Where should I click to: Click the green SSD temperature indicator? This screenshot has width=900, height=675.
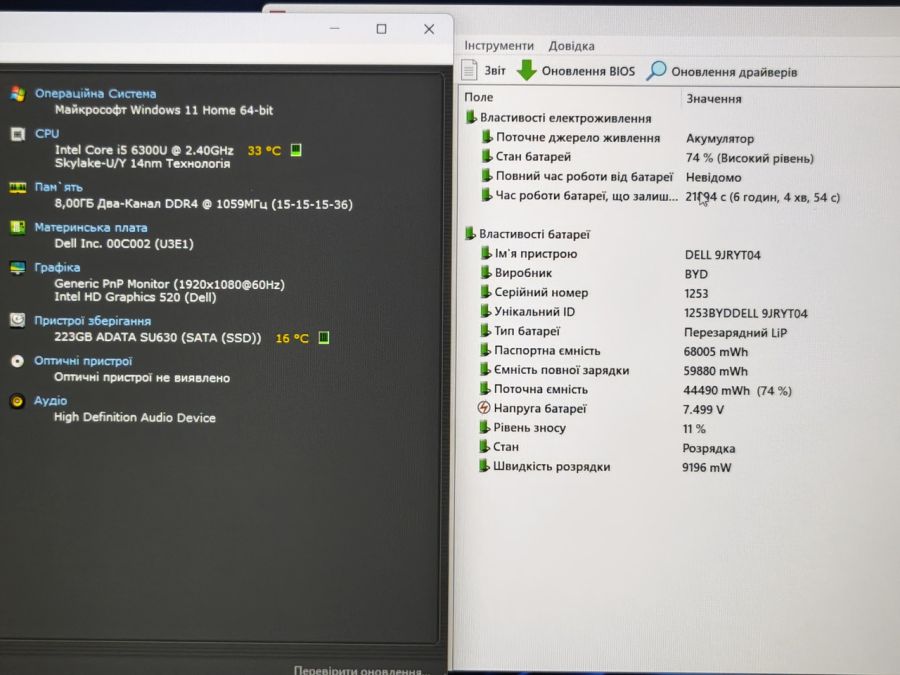[324, 338]
